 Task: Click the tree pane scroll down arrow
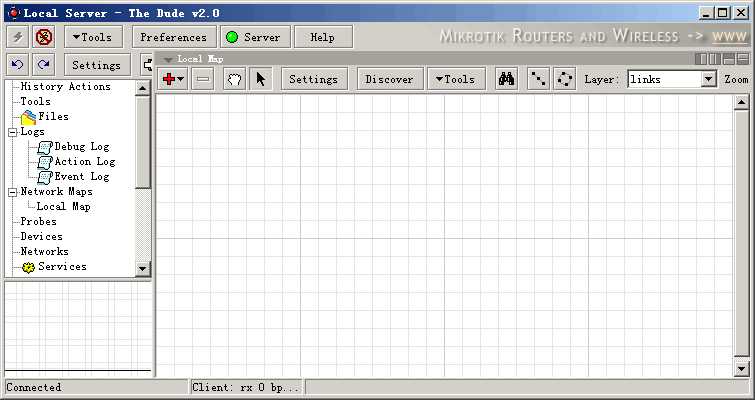tap(143, 269)
